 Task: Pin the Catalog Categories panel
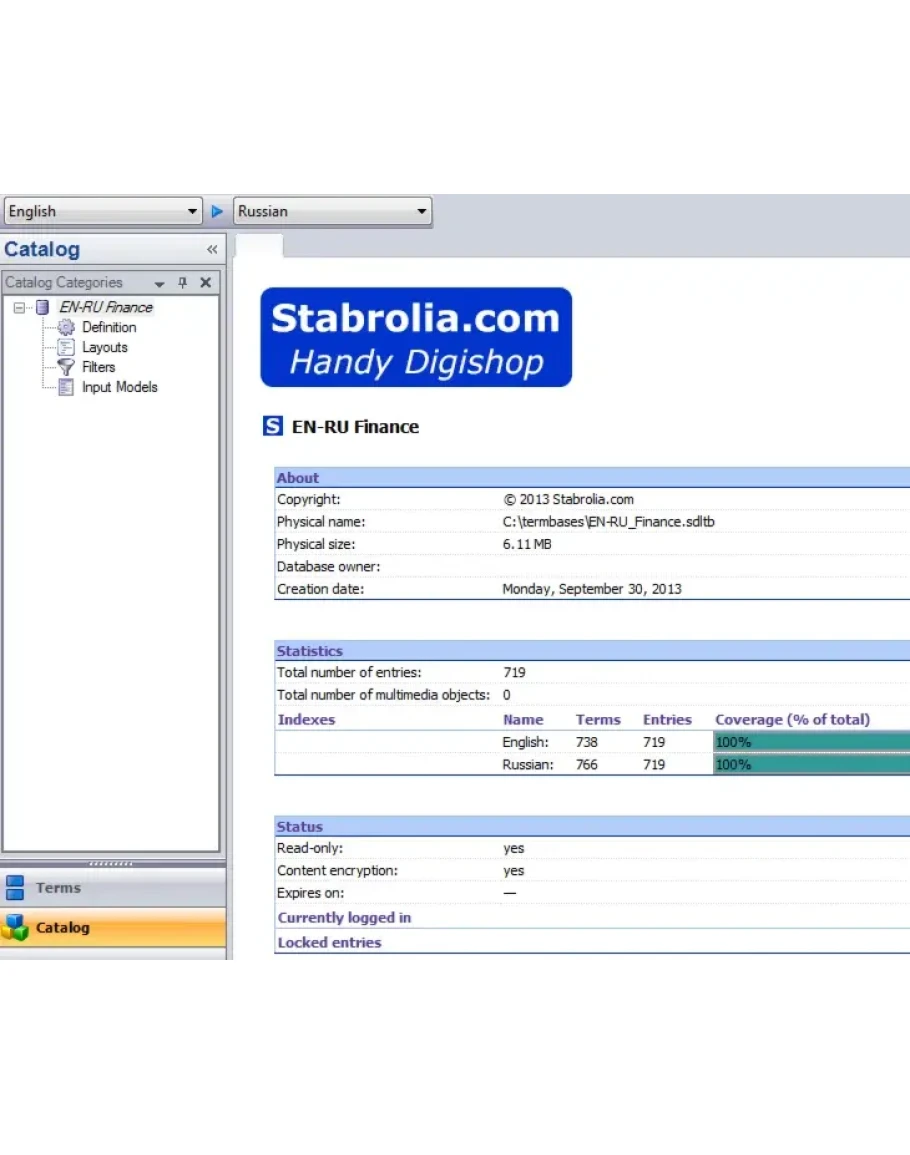click(182, 283)
